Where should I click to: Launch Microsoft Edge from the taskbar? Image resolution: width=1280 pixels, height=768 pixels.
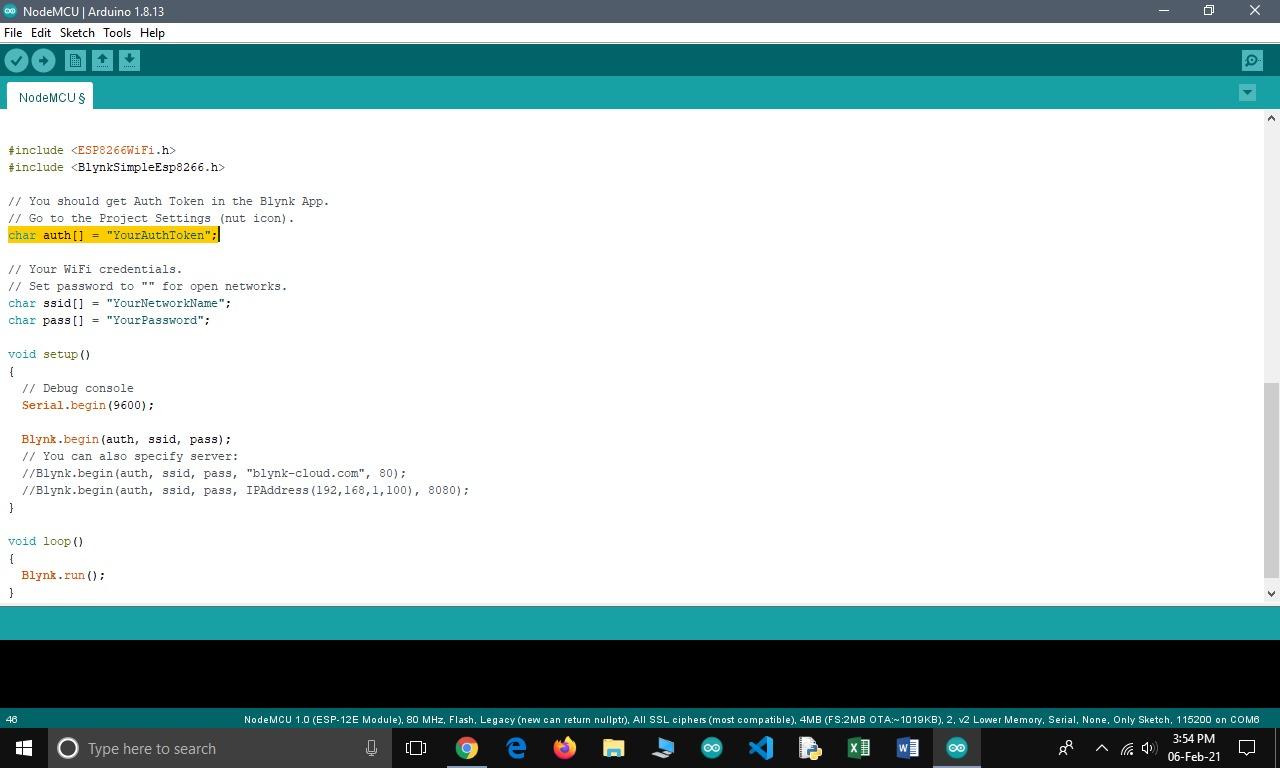point(516,748)
